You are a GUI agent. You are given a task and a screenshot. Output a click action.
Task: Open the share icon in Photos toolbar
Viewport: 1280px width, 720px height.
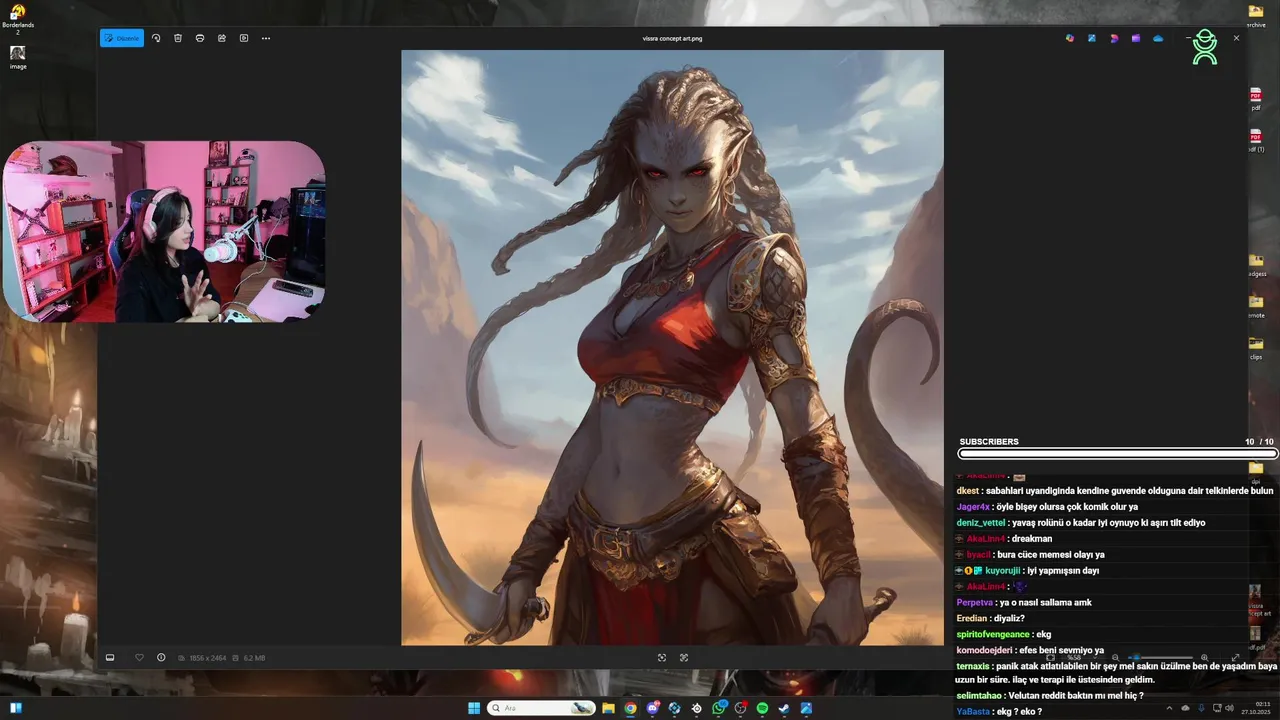(x=222, y=38)
